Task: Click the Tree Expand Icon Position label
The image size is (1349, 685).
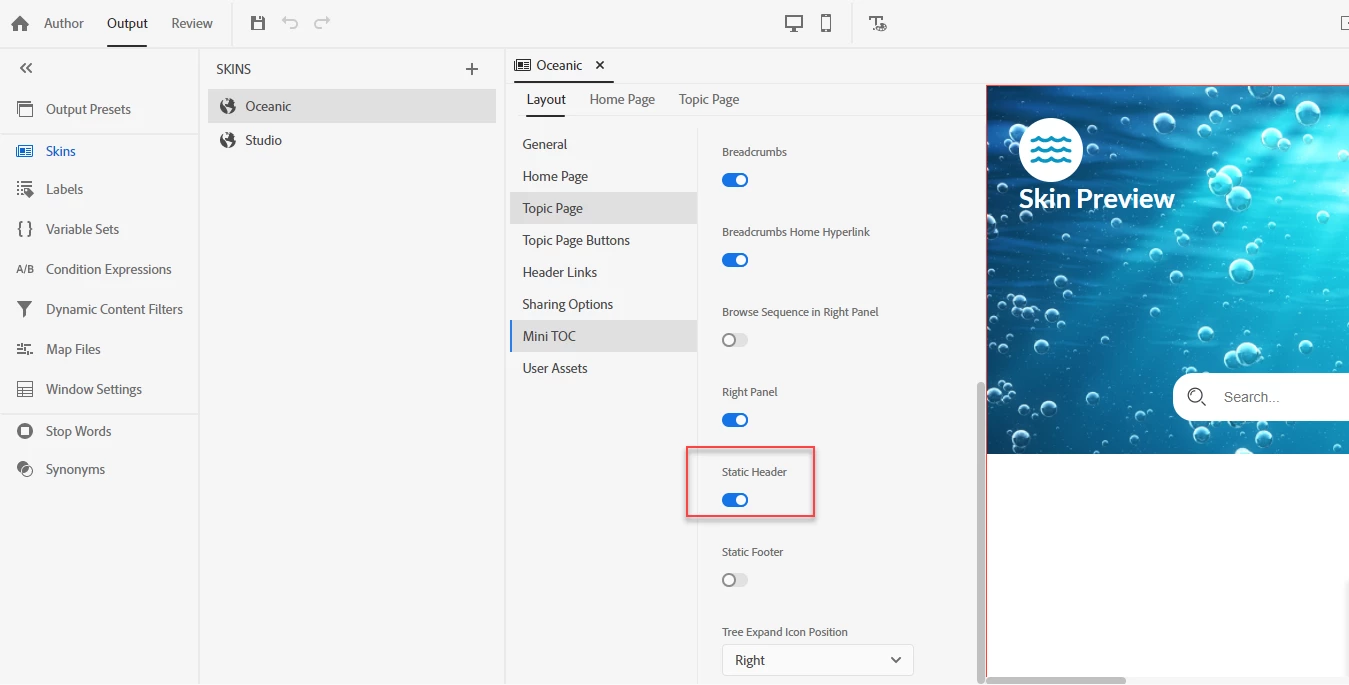Action: [x=784, y=632]
